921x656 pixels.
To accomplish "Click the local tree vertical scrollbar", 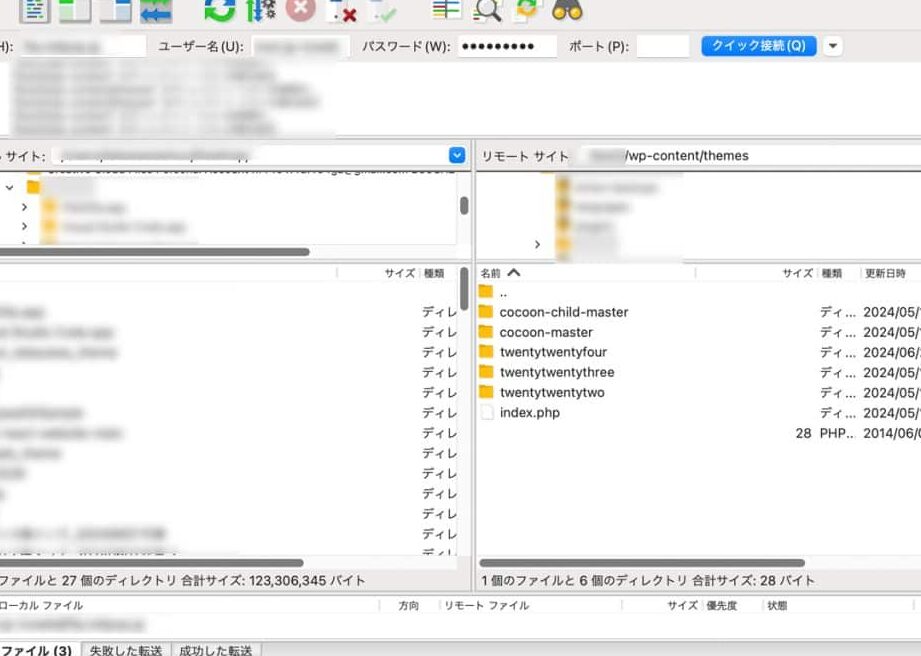I will (x=464, y=206).
